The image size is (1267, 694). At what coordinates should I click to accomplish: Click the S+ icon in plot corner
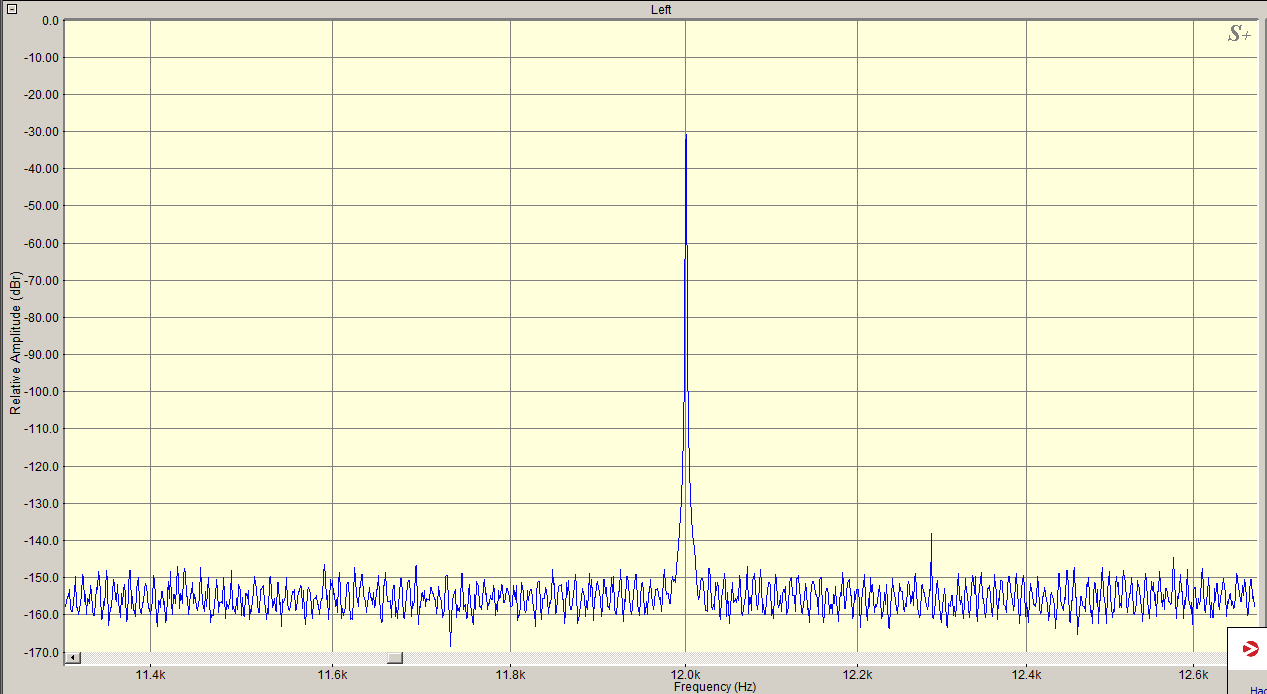(x=1239, y=34)
